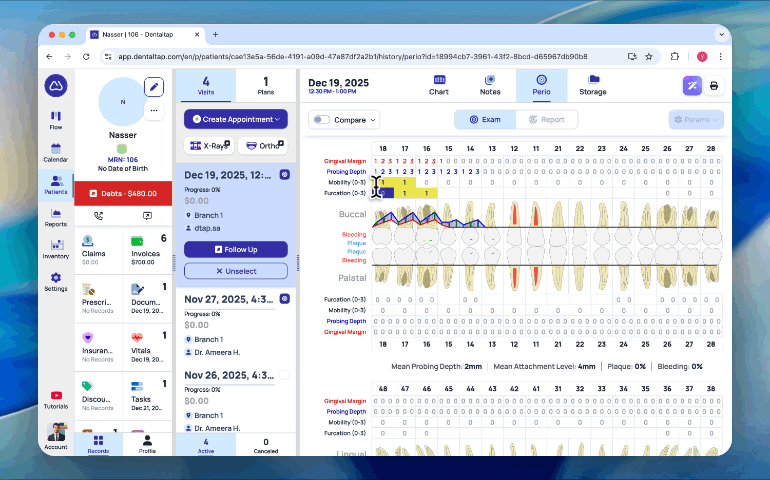Click the Follow Up button
Screen dimensions: 770x480
pos(235,249)
